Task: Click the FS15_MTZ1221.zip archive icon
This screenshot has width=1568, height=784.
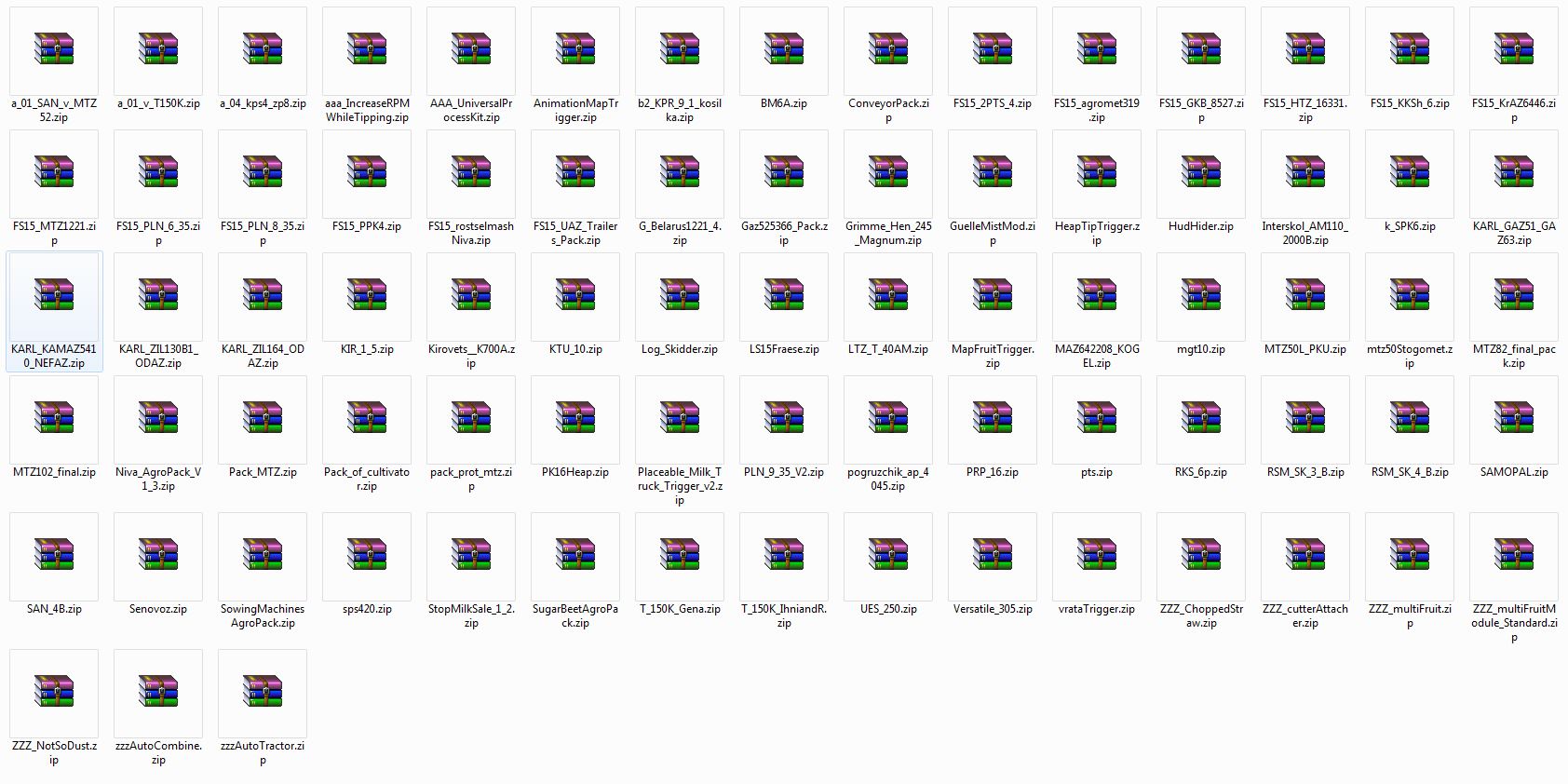Action: click(x=54, y=172)
